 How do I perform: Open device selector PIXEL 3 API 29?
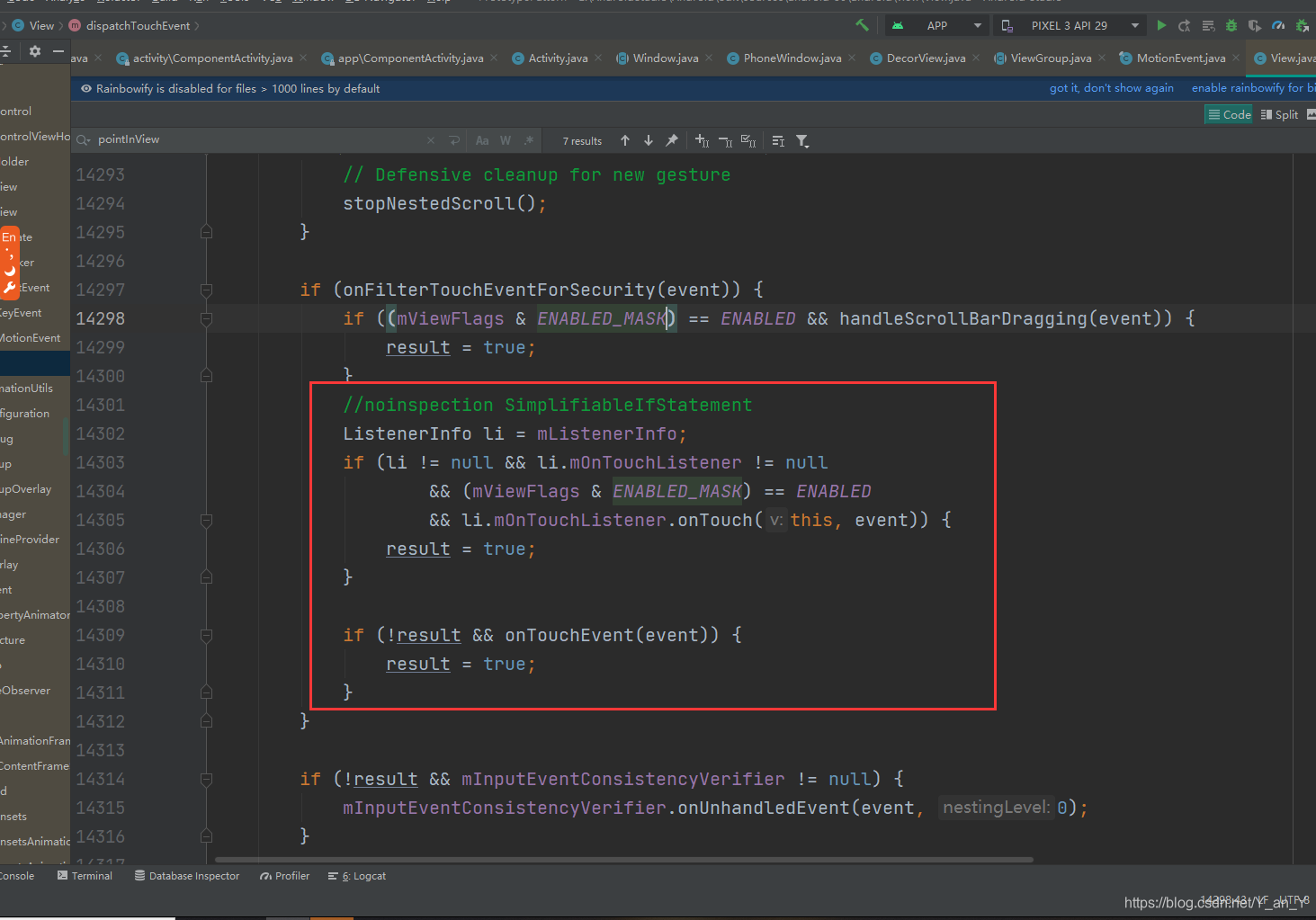coord(1070,25)
